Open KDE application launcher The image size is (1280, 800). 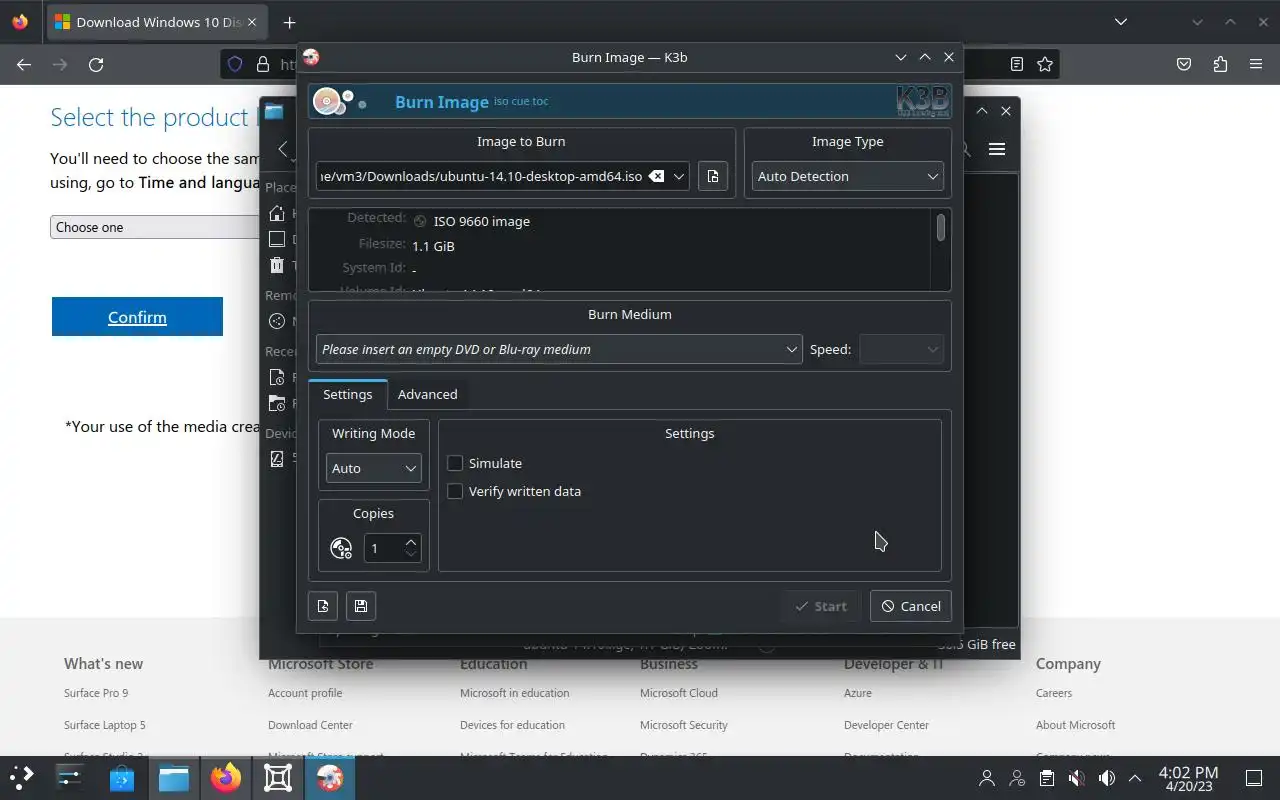[22, 777]
